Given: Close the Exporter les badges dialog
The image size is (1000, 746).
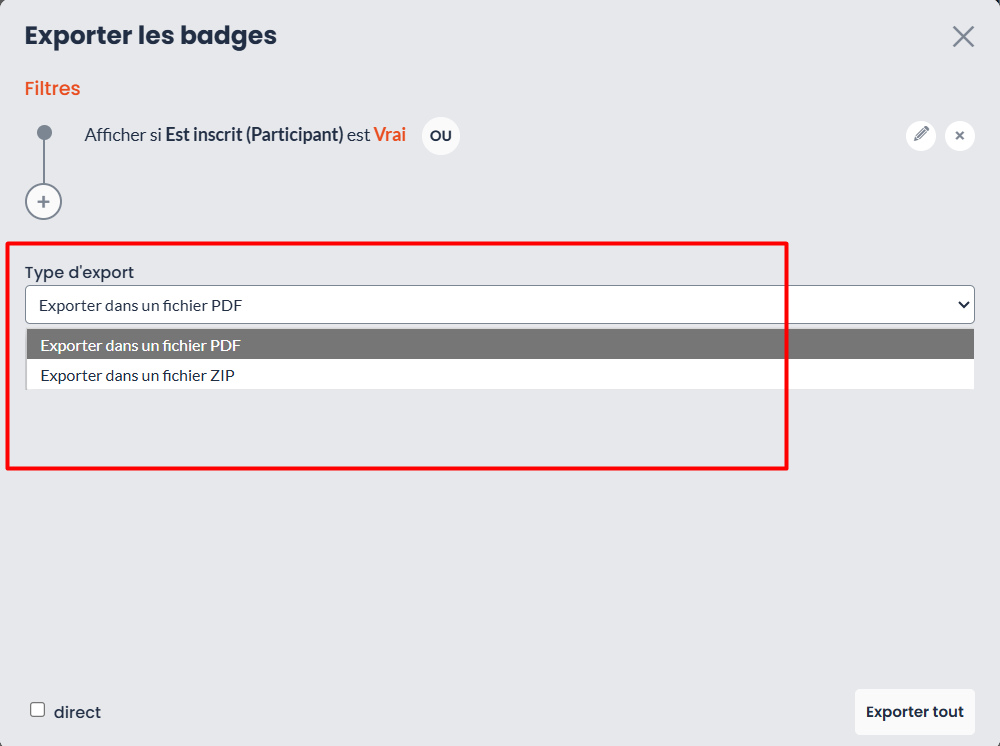Looking at the screenshot, I should tap(963, 37).
